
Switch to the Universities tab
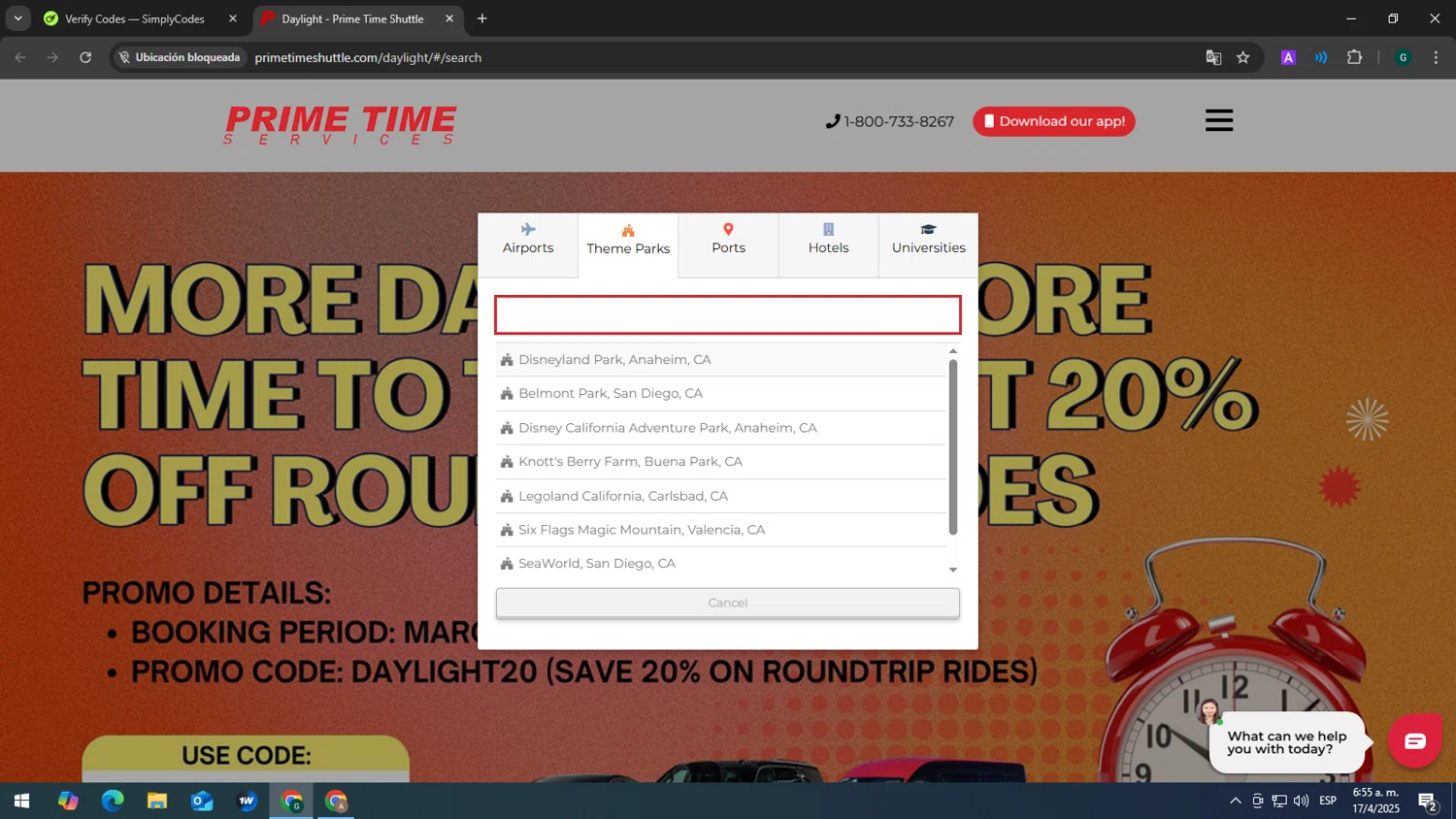point(928,246)
